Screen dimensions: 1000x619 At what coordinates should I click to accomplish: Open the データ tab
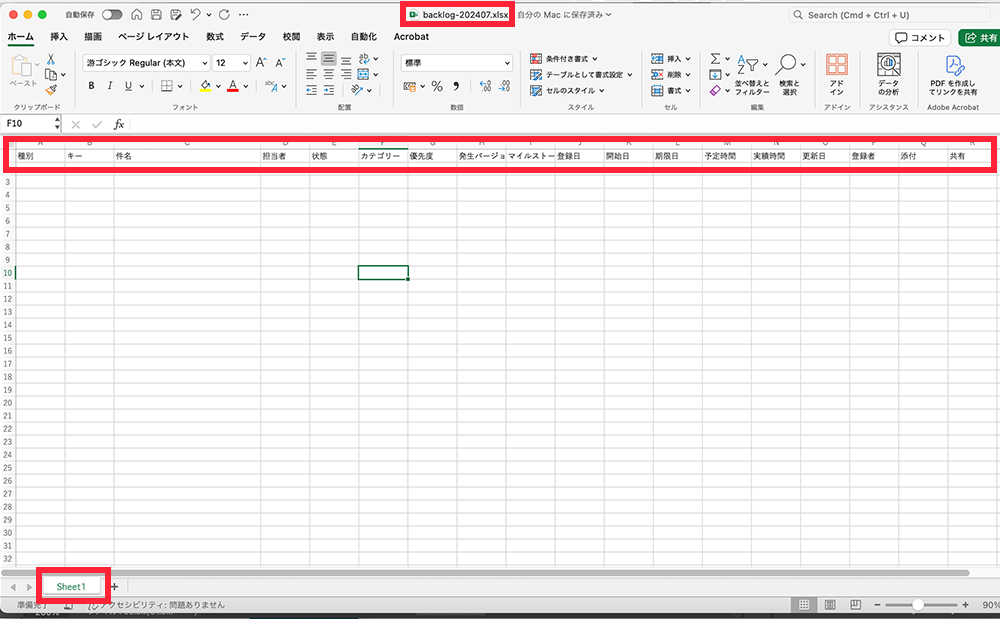click(x=253, y=37)
